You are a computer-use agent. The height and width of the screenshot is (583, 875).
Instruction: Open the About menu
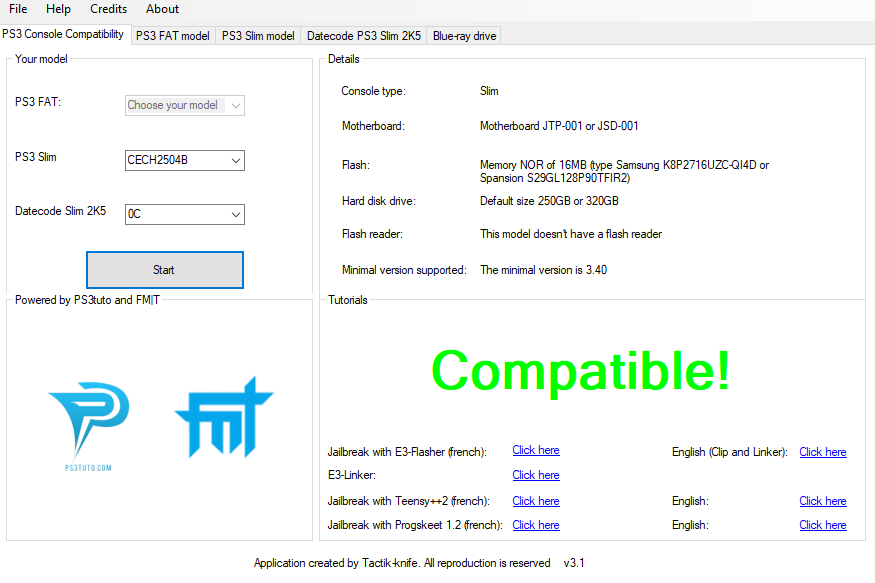tap(162, 9)
